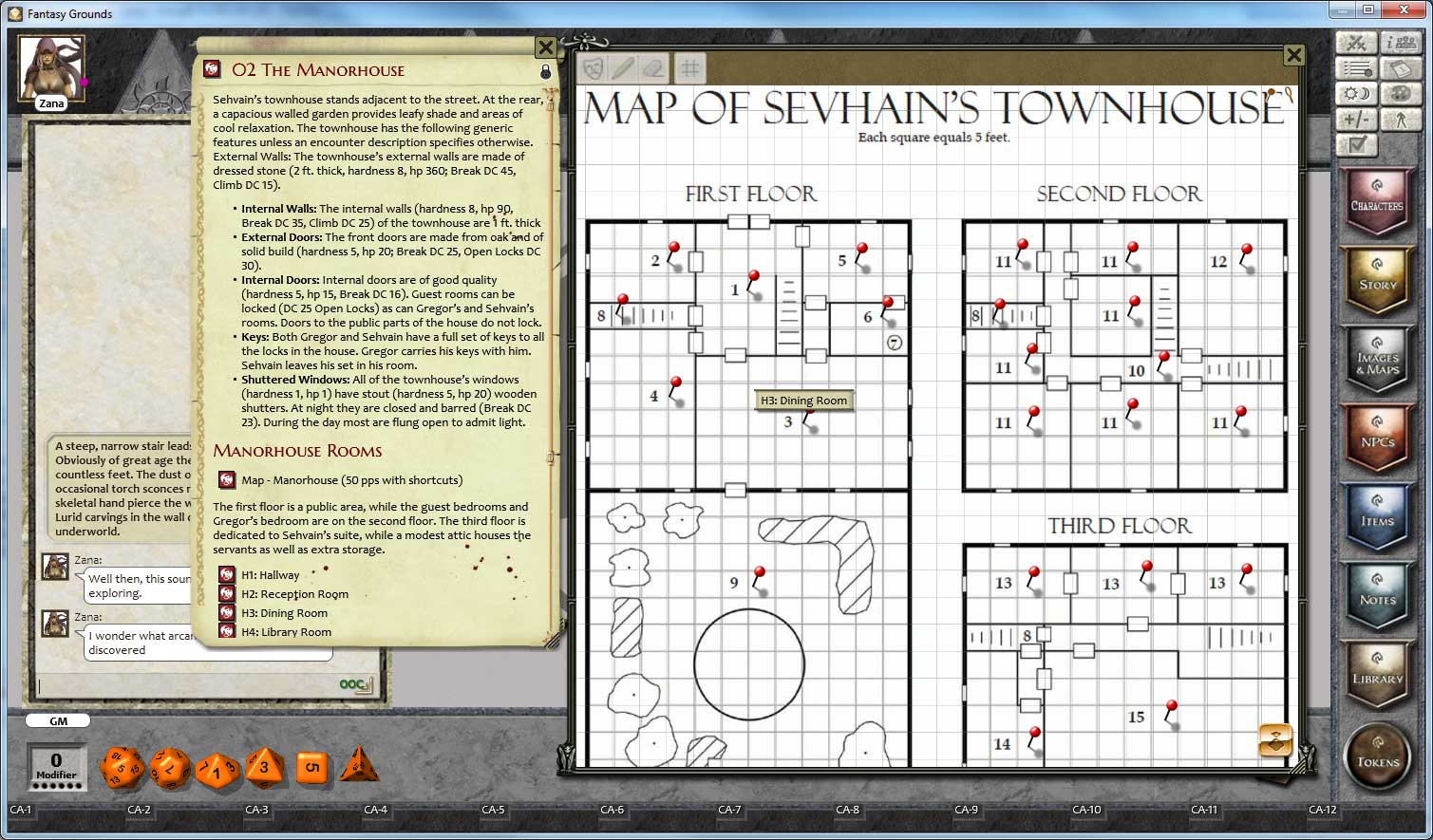Viewport: 1433px width, 840px height.
Task: Click the d20 die
Action: point(122,767)
